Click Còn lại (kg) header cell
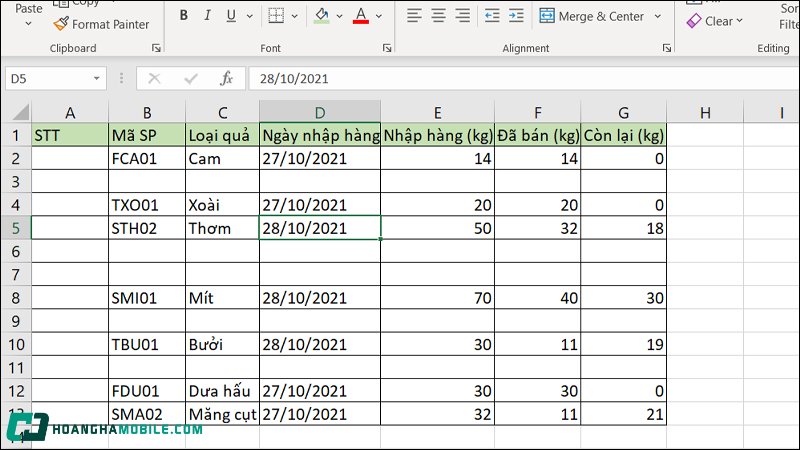Screen dimensions: 800x450 [x=623, y=135]
